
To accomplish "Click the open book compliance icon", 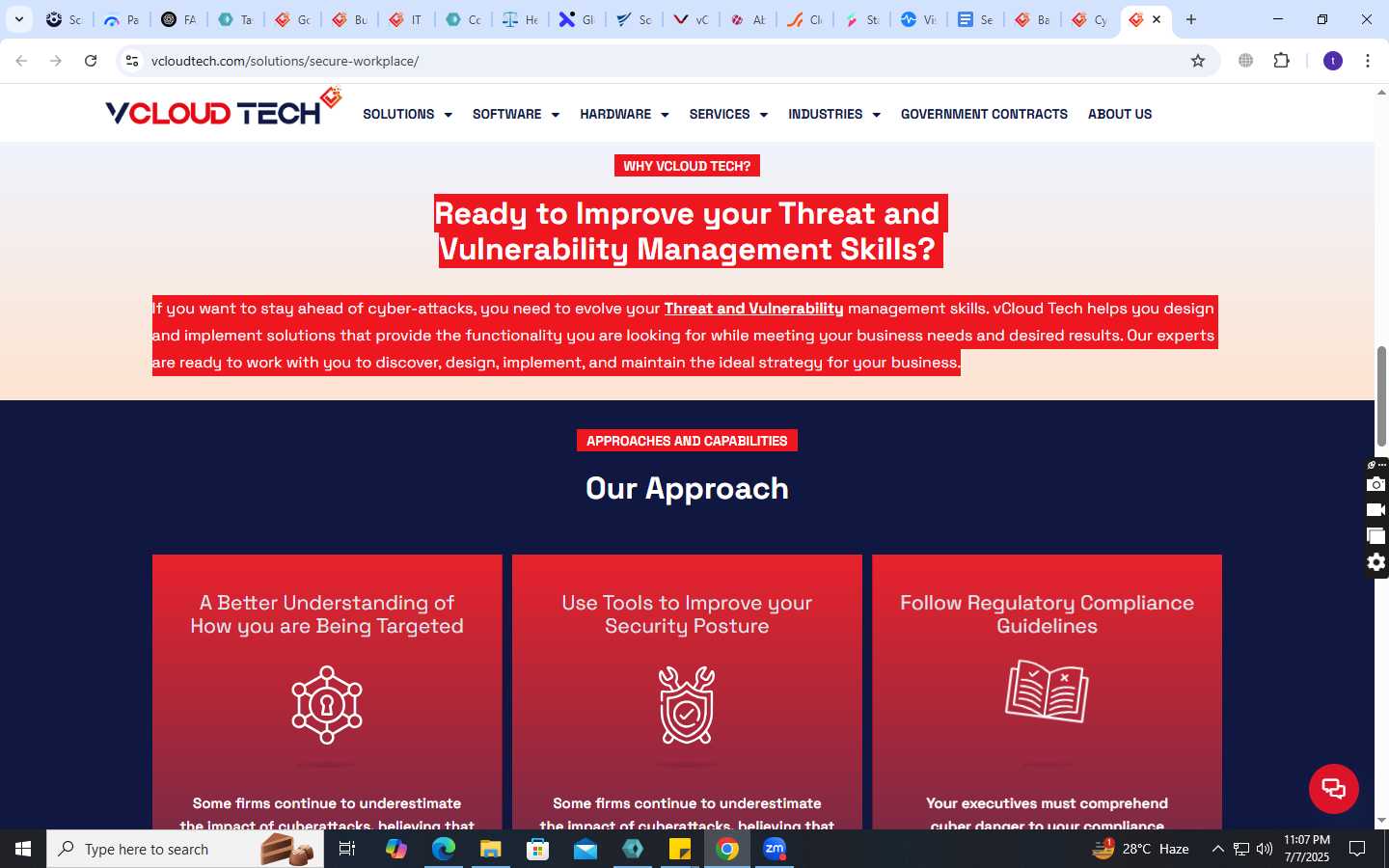I will pos(1047,692).
